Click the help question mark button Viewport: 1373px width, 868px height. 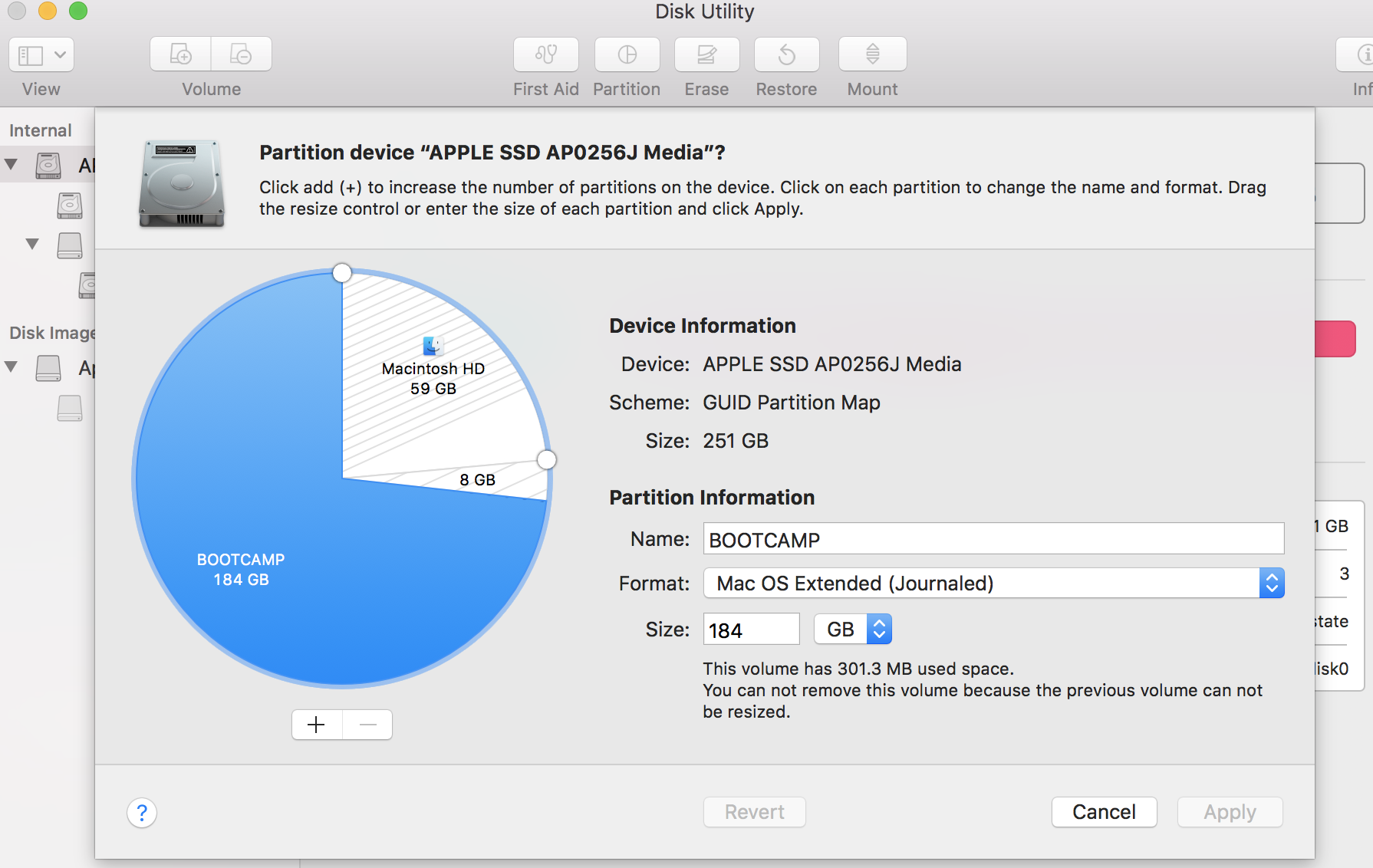click(141, 814)
